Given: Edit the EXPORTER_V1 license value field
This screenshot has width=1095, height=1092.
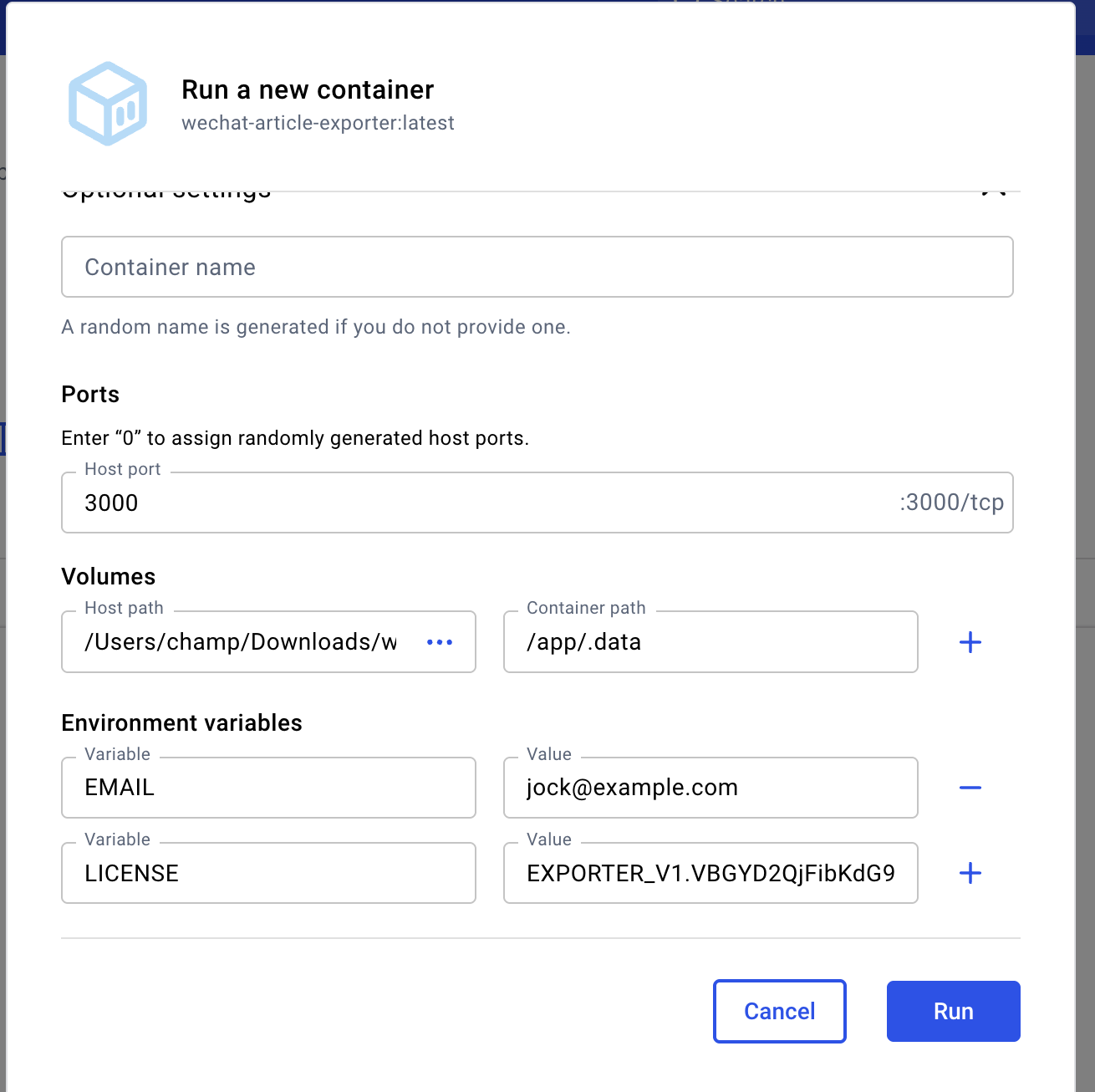Looking at the screenshot, I should click(710, 873).
